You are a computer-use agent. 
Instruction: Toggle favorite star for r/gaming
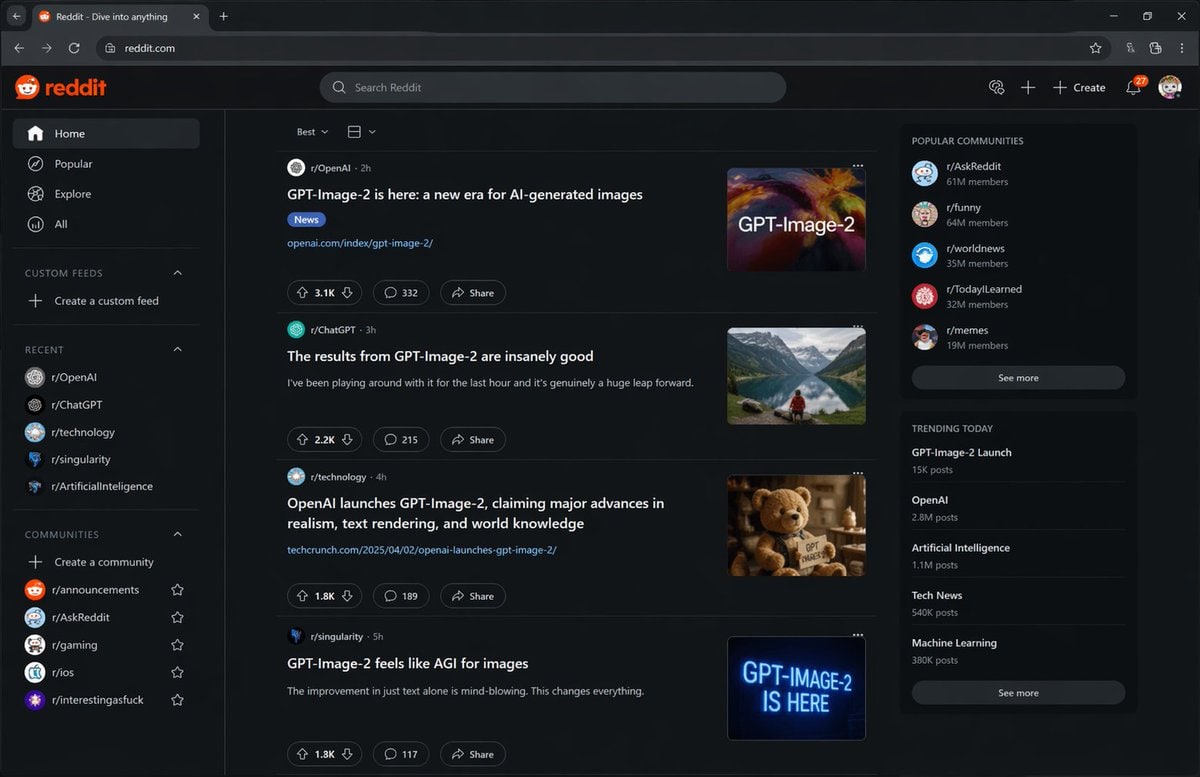pyautogui.click(x=177, y=645)
